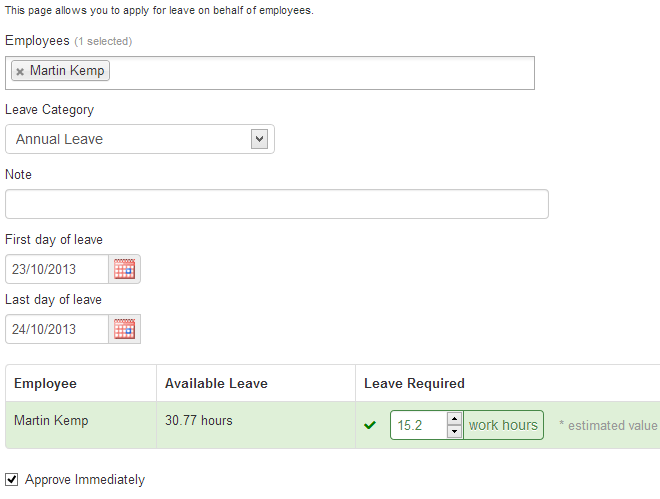Screen dimensions: 660x499
Task: Increase leave hours with up arrow
Action: click(454, 419)
